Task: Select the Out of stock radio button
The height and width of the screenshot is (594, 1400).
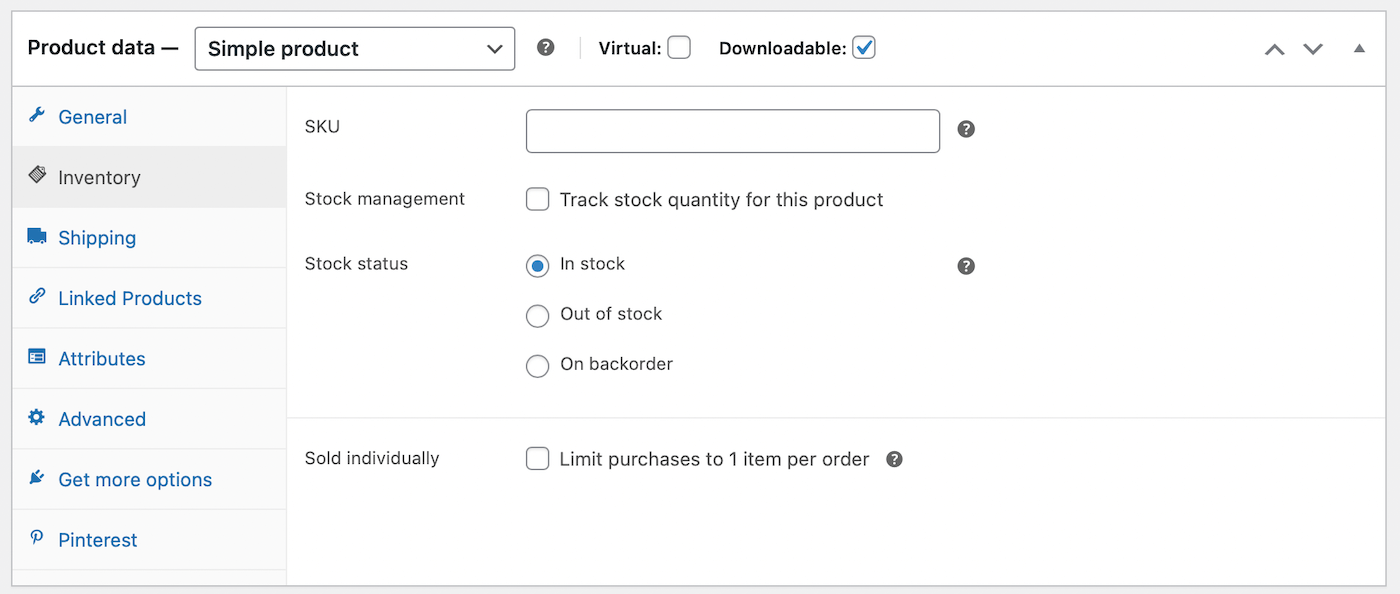Action: [x=537, y=315]
